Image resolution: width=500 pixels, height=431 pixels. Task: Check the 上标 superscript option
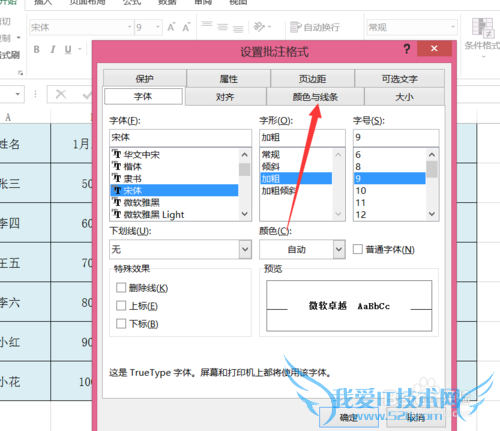point(121,306)
